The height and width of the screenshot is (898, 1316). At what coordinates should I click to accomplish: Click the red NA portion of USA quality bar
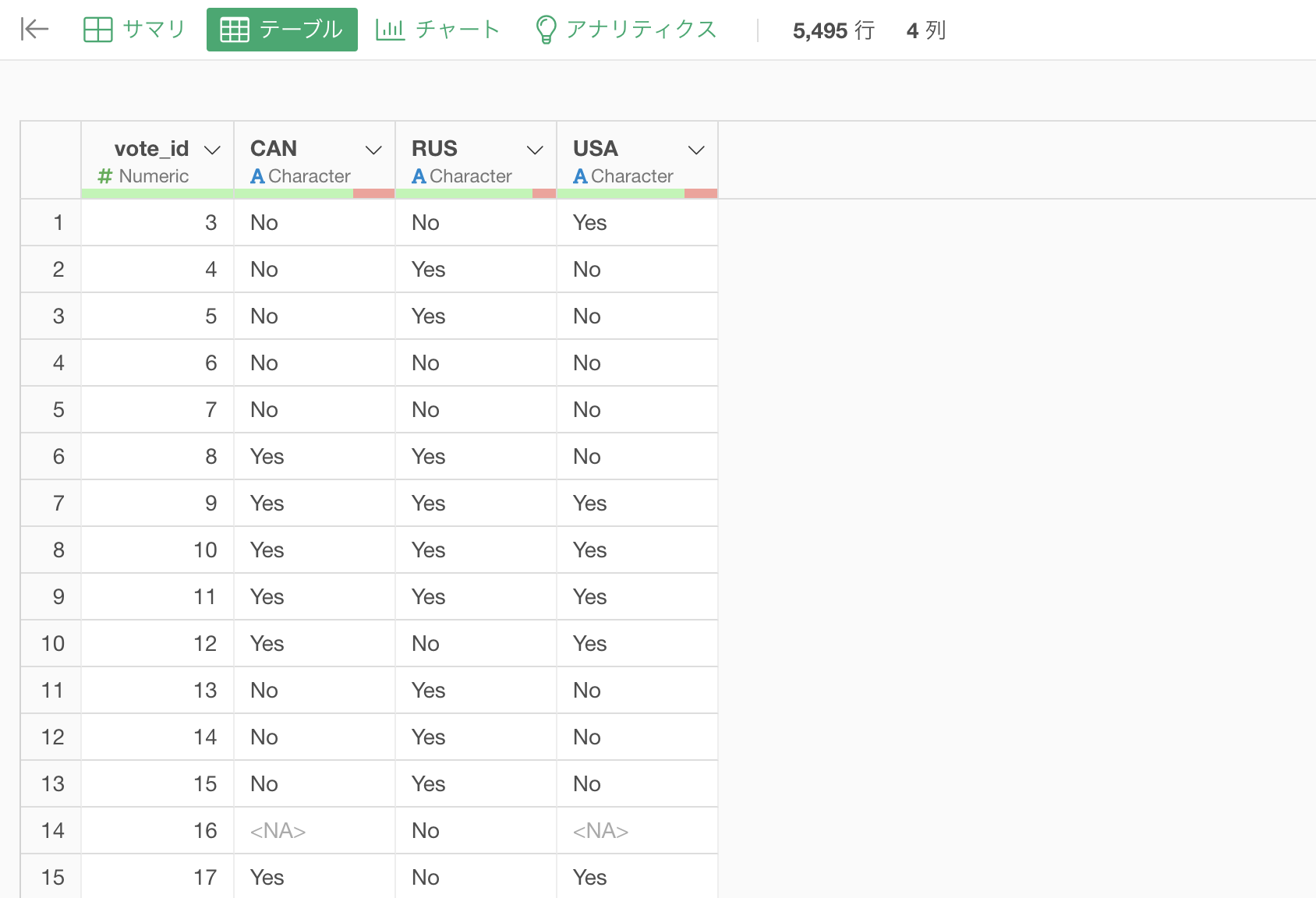pos(701,193)
